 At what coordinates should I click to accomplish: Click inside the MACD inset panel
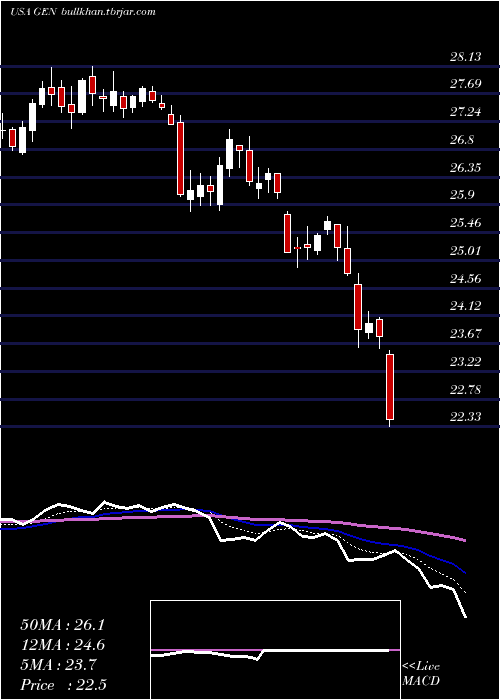pyautogui.click(x=275, y=650)
